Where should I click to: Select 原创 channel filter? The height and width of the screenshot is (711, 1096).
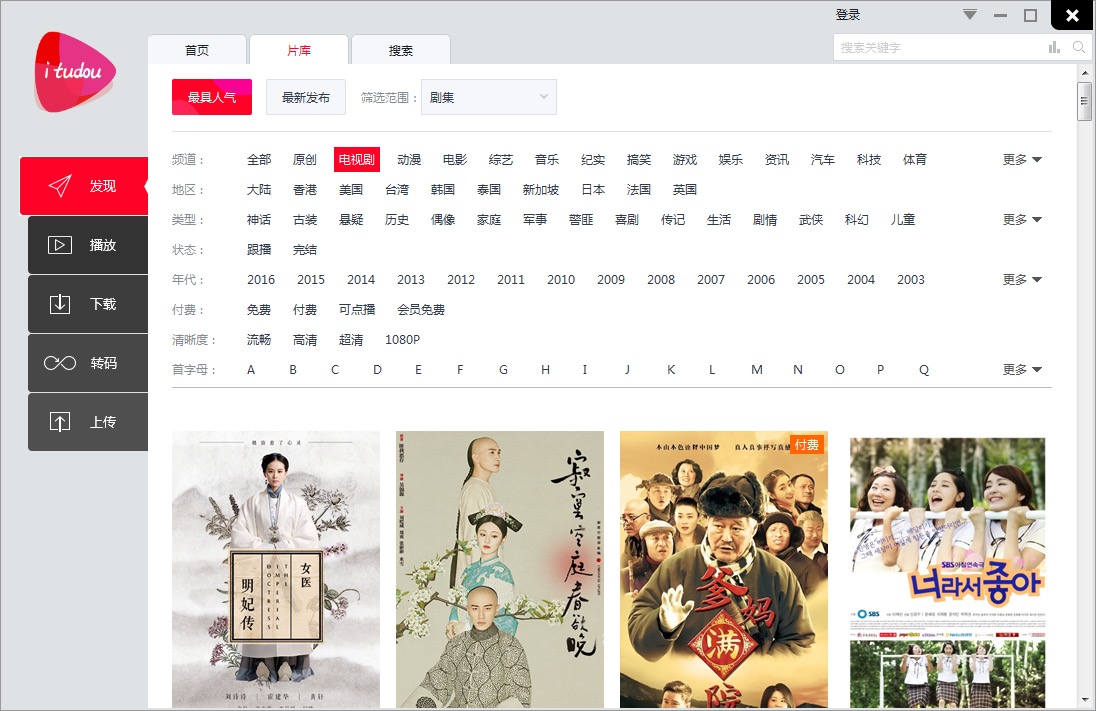tap(305, 159)
